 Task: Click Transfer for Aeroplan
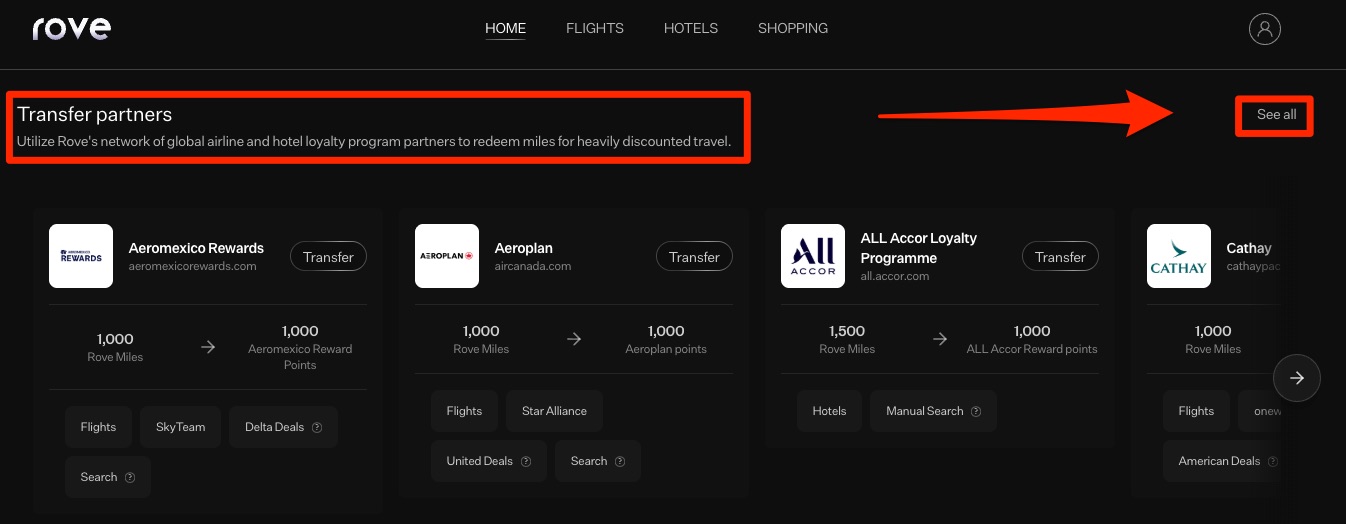[694, 257]
